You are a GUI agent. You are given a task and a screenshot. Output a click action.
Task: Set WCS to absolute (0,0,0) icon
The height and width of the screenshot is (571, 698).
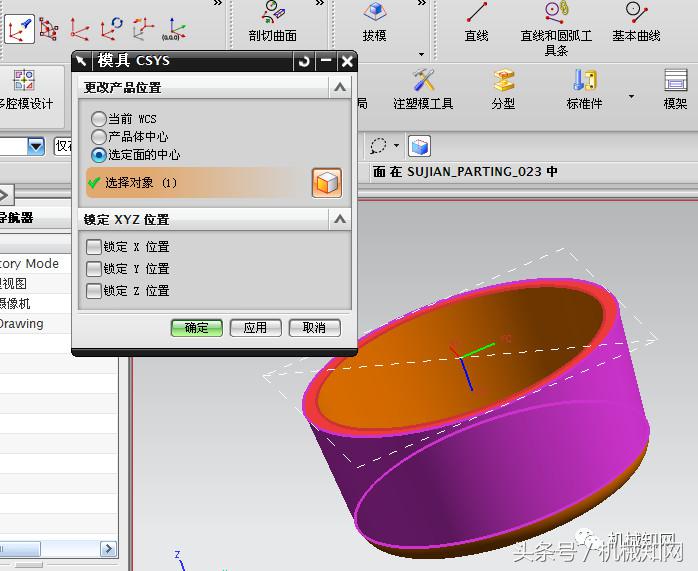(174, 29)
